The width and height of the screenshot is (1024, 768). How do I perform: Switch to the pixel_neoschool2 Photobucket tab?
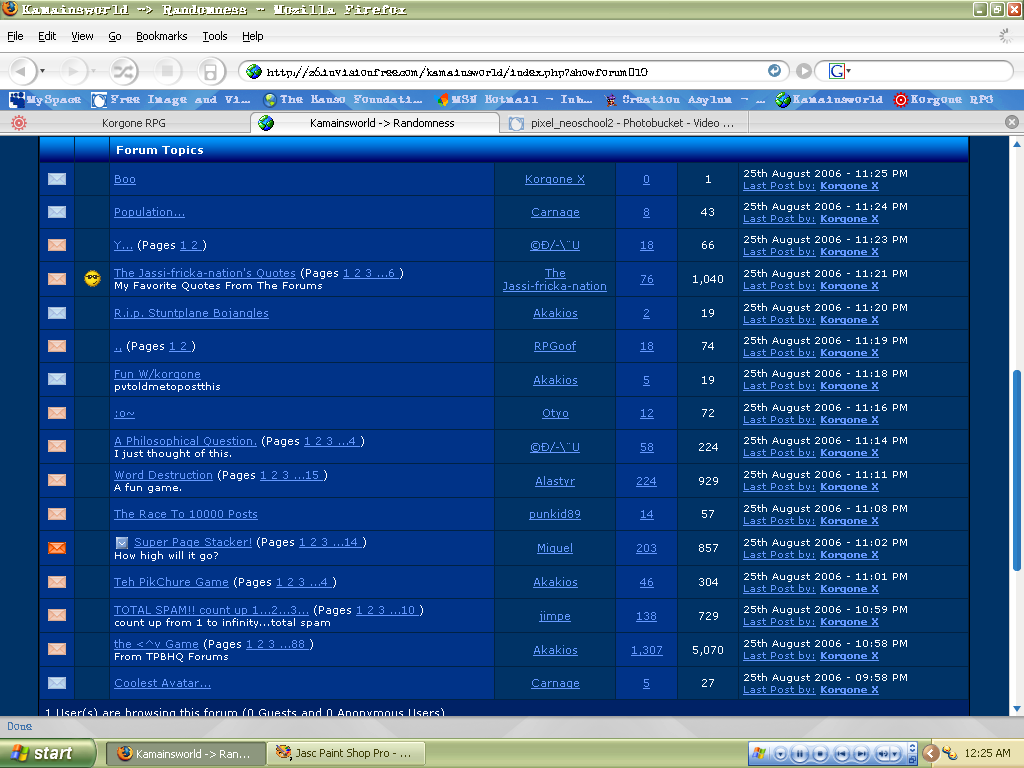[624, 123]
